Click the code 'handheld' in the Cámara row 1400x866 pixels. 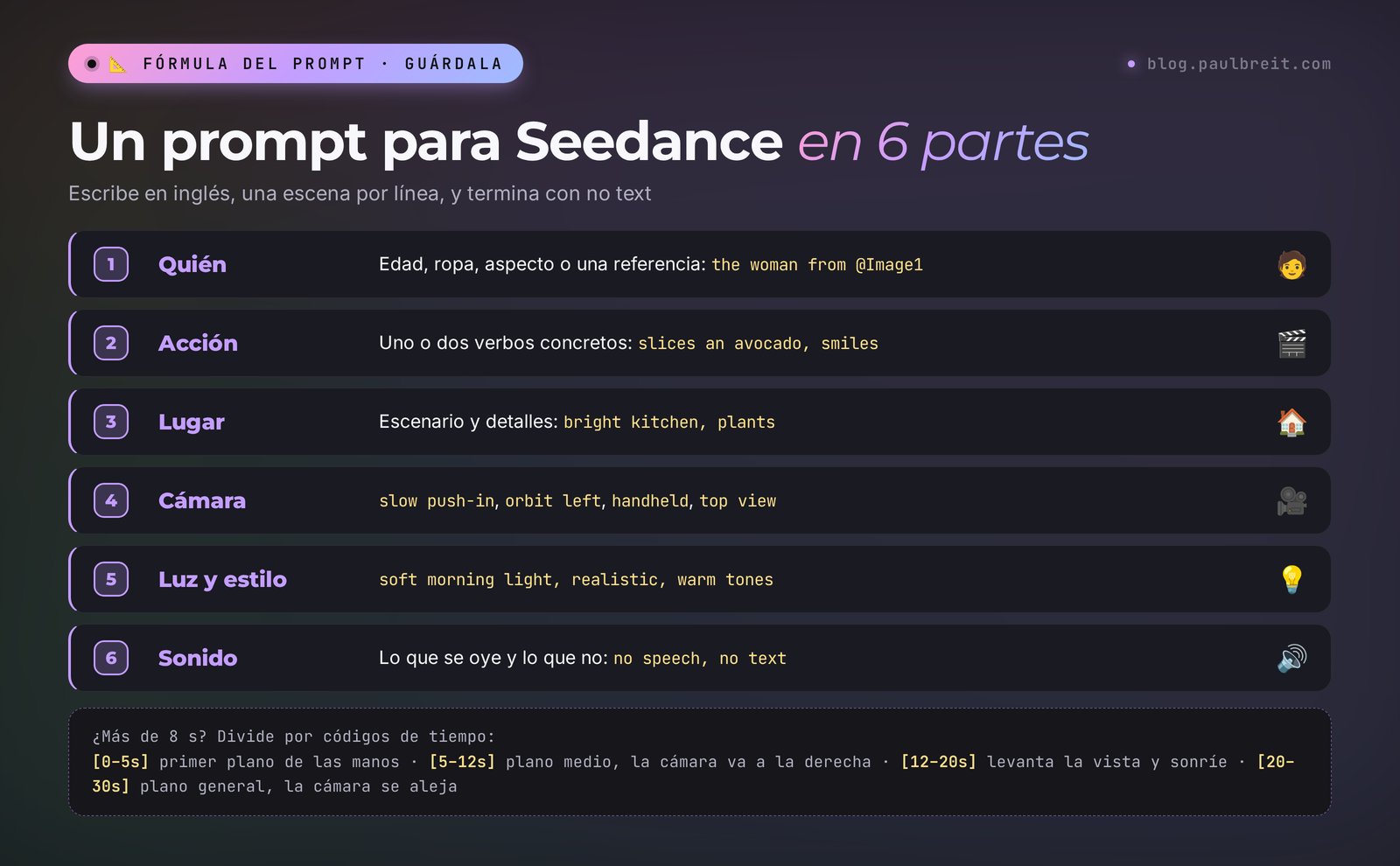(650, 500)
